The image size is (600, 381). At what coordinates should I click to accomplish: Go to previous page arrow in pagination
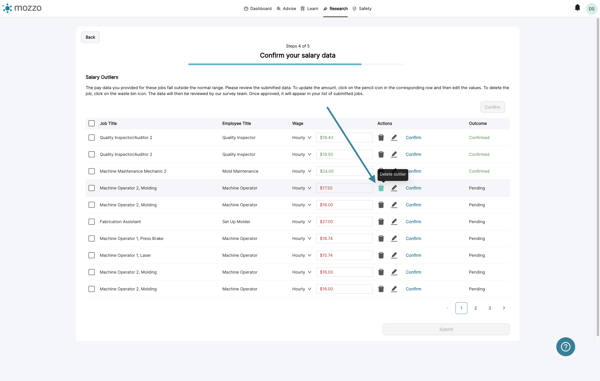click(x=447, y=308)
